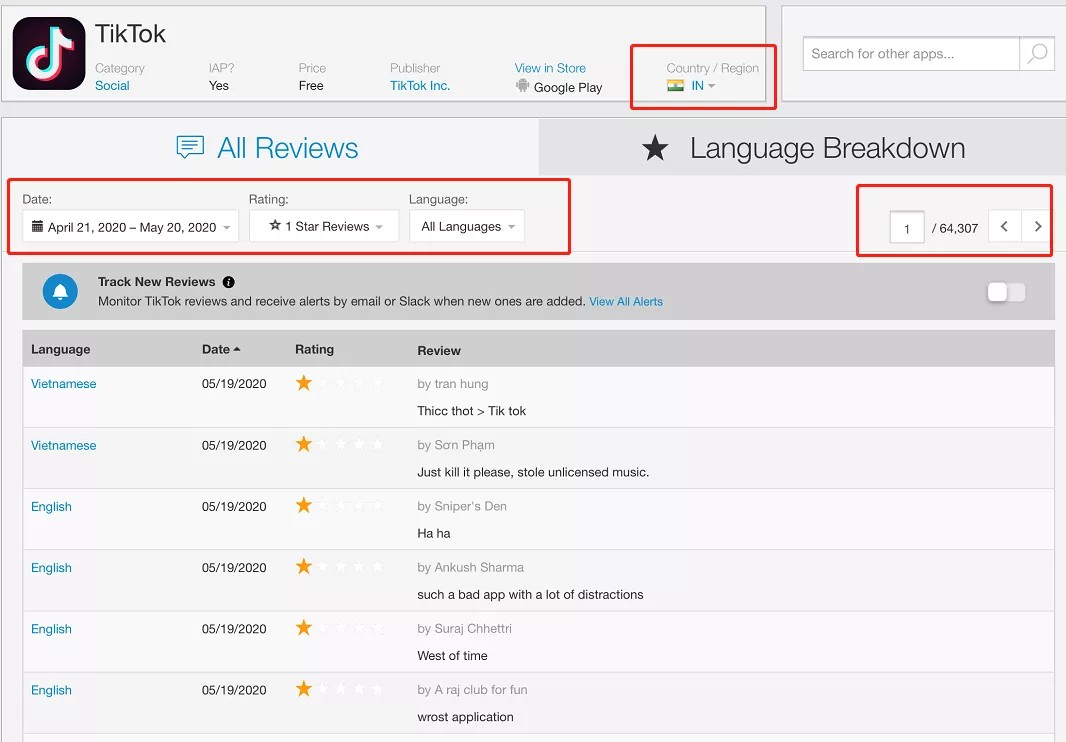Click the author name "by tran hung"

(452, 384)
